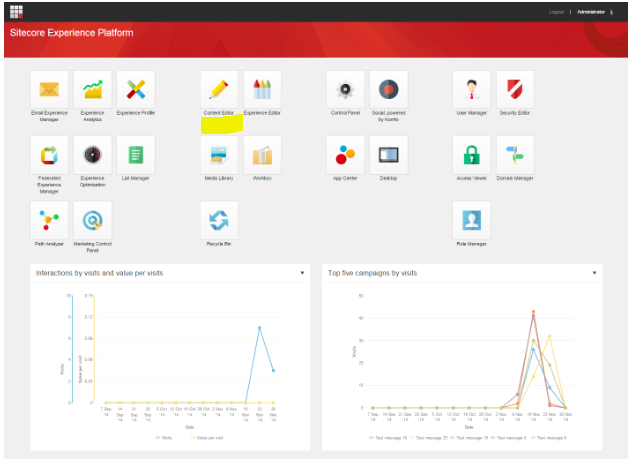Open the Content Editor pencil icon

pyautogui.click(x=219, y=89)
